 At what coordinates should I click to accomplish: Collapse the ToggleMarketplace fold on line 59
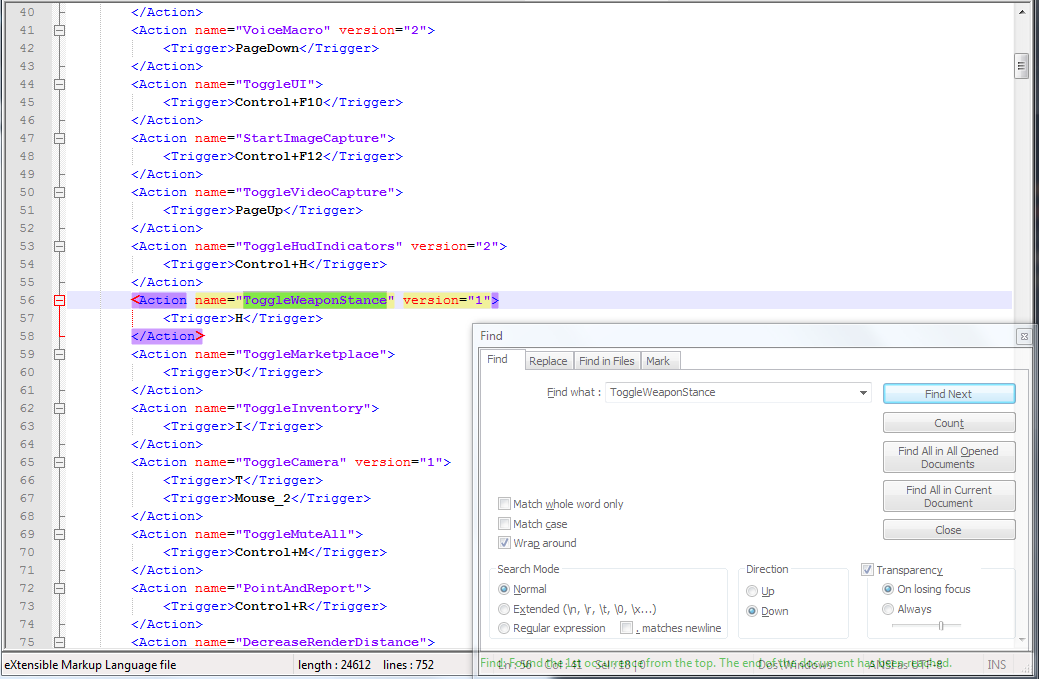60,354
